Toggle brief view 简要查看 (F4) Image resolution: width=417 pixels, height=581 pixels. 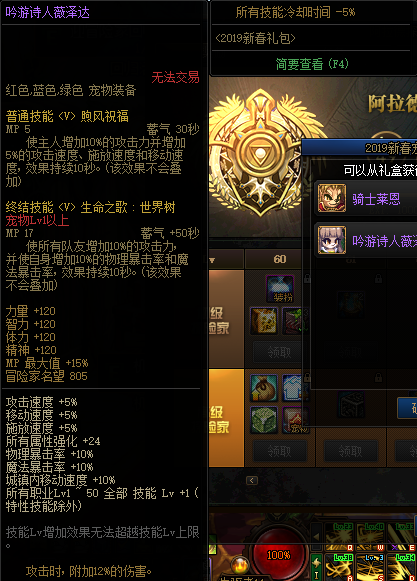312,64
